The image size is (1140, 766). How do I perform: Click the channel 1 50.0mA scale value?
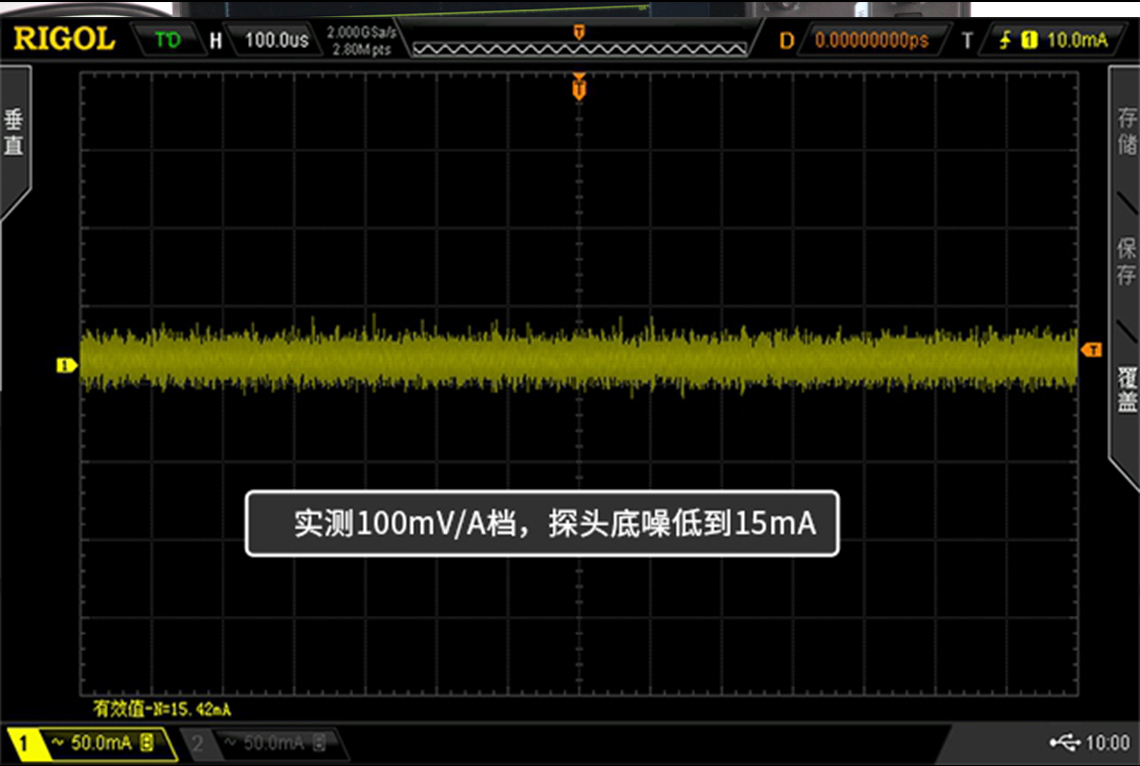tap(101, 743)
